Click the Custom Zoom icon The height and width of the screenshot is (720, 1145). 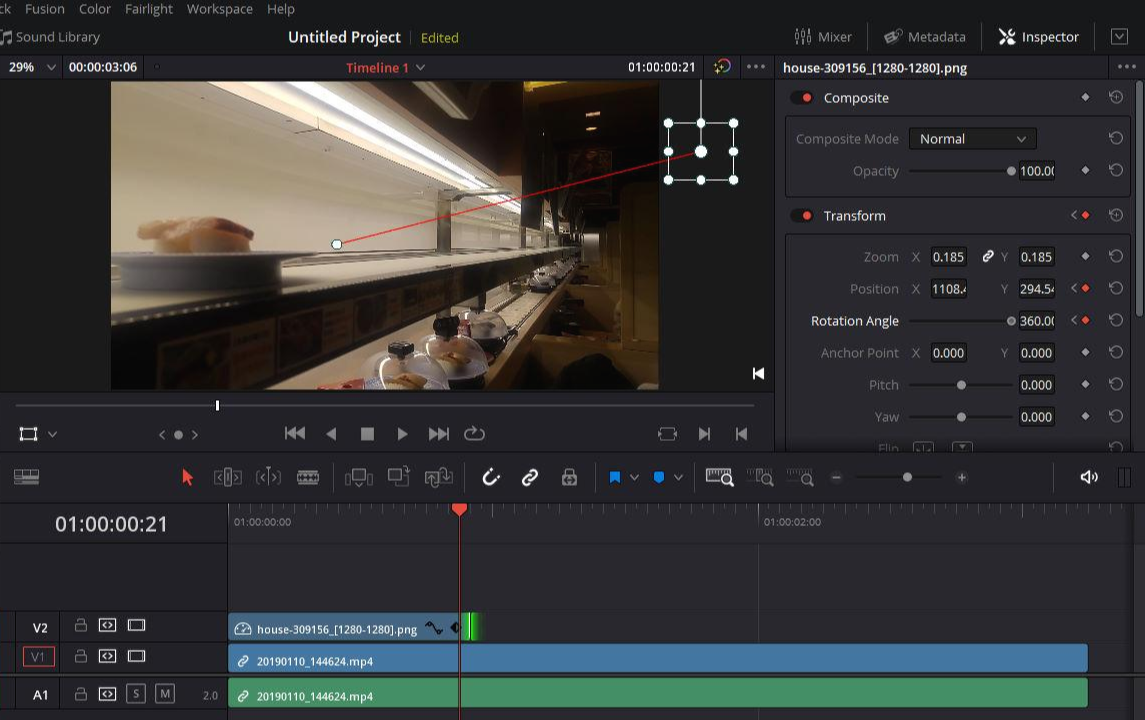coord(800,478)
